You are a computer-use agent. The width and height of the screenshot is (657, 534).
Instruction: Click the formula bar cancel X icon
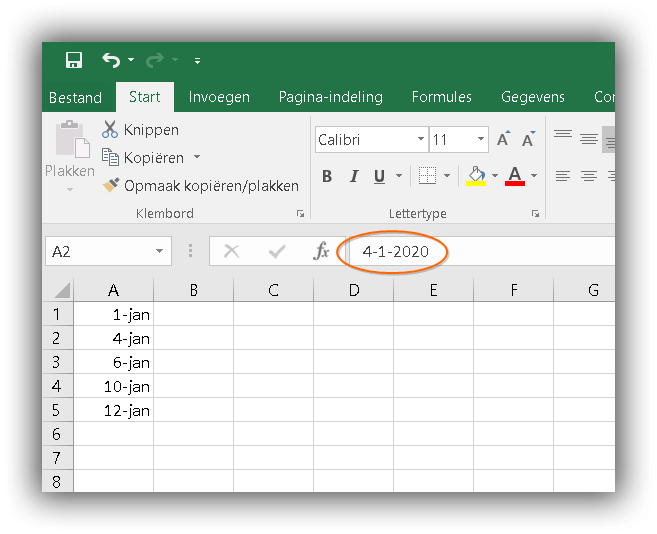point(231,251)
